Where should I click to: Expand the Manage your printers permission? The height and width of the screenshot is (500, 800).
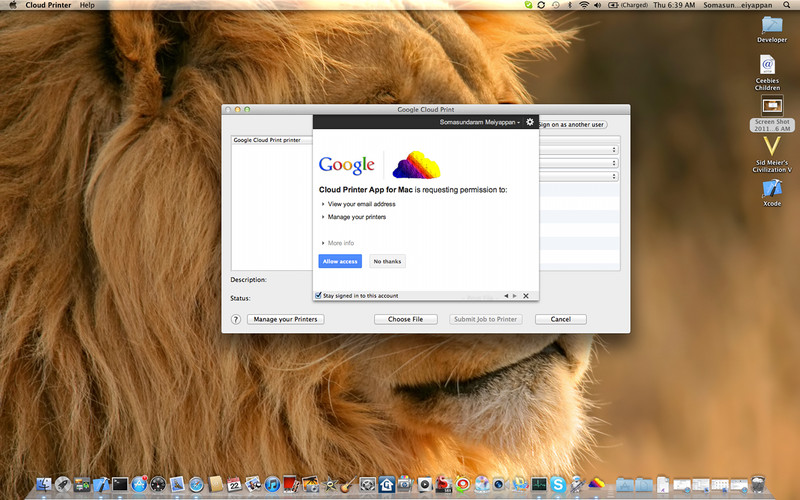click(324, 217)
